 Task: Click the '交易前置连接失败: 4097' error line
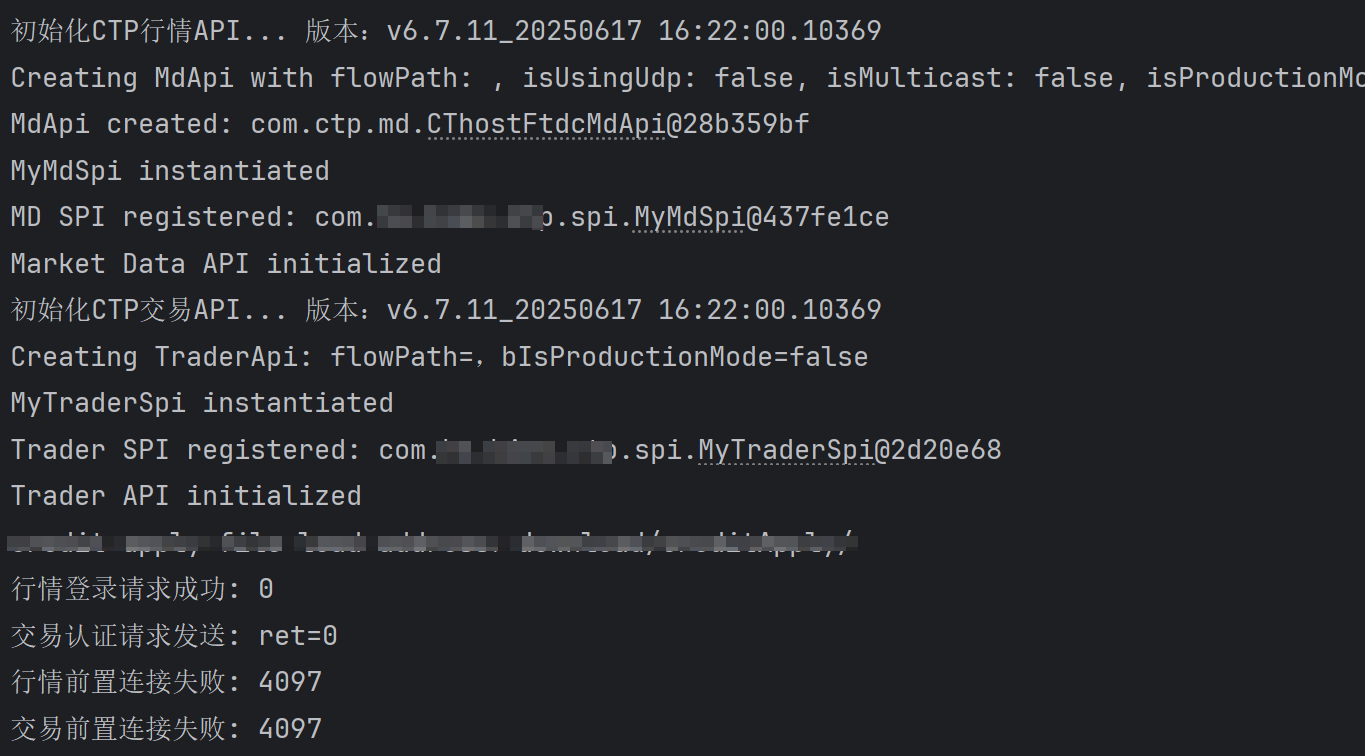(x=166, y=729)
